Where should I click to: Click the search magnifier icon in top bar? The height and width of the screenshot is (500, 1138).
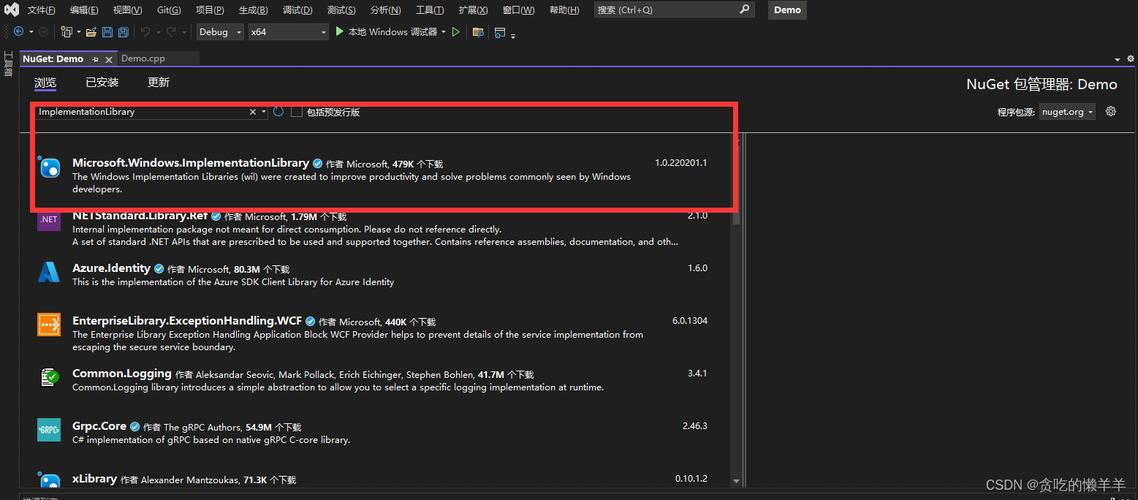pos(745,10)
